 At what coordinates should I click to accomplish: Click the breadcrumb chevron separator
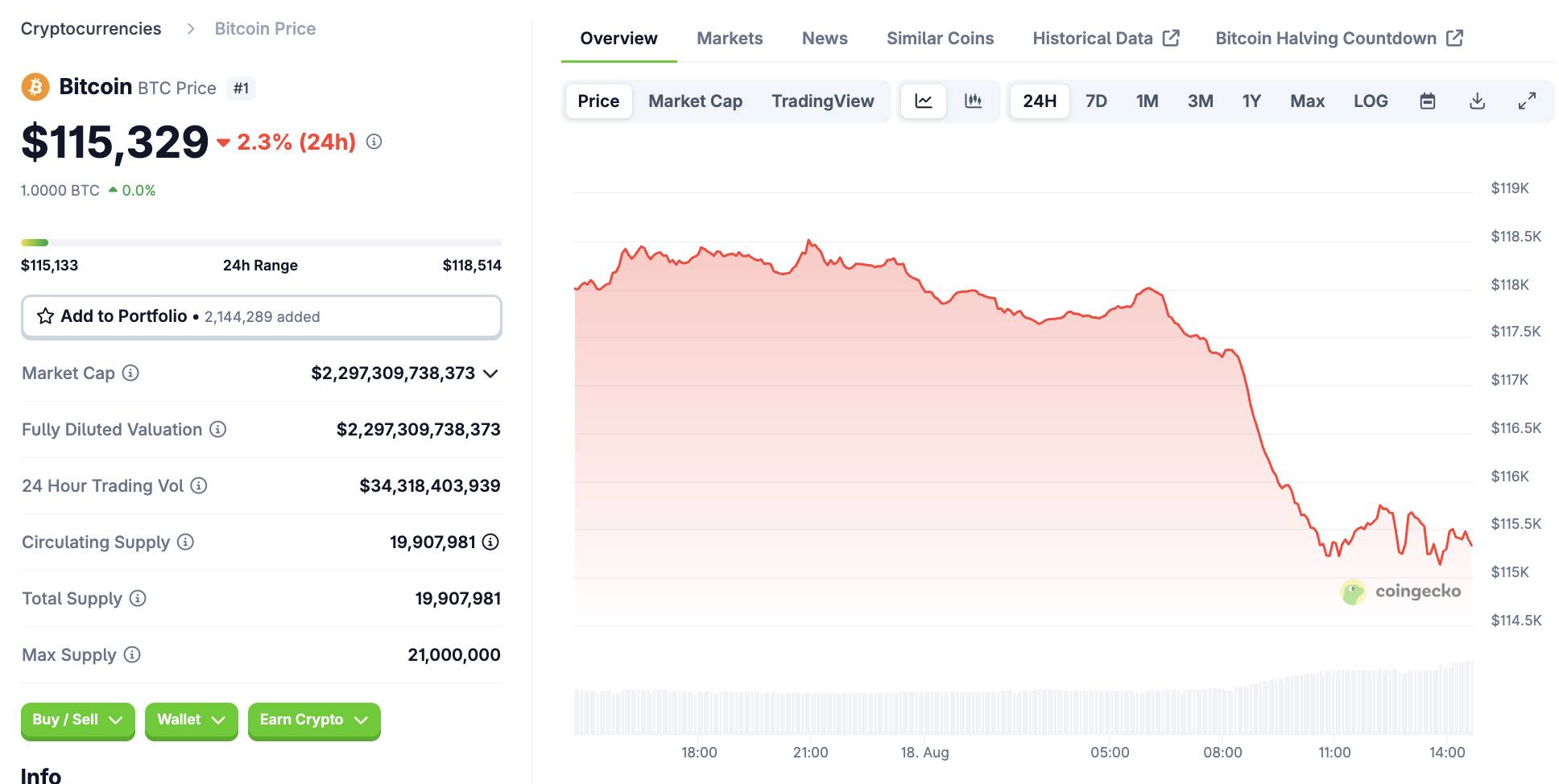pyautogui.click(x=191, y=29)
